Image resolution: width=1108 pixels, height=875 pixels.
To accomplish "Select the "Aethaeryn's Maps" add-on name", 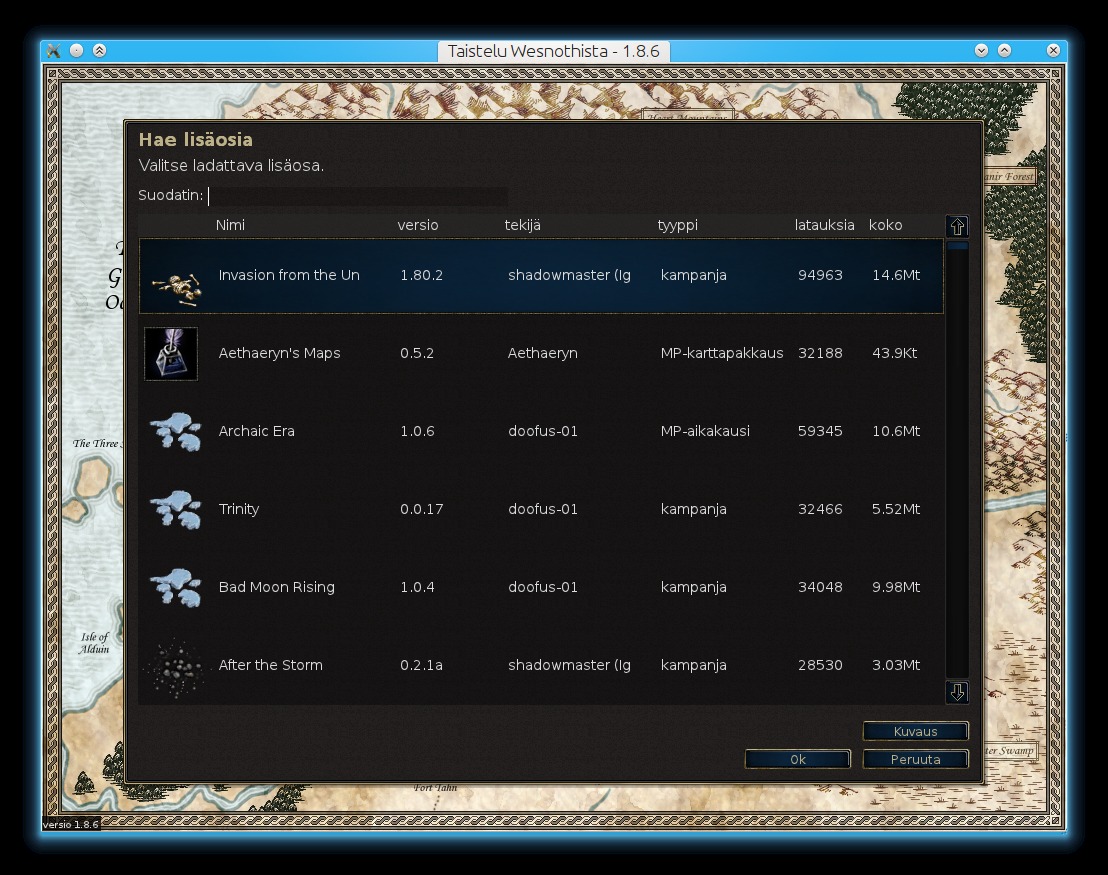I will click(279, 353).
